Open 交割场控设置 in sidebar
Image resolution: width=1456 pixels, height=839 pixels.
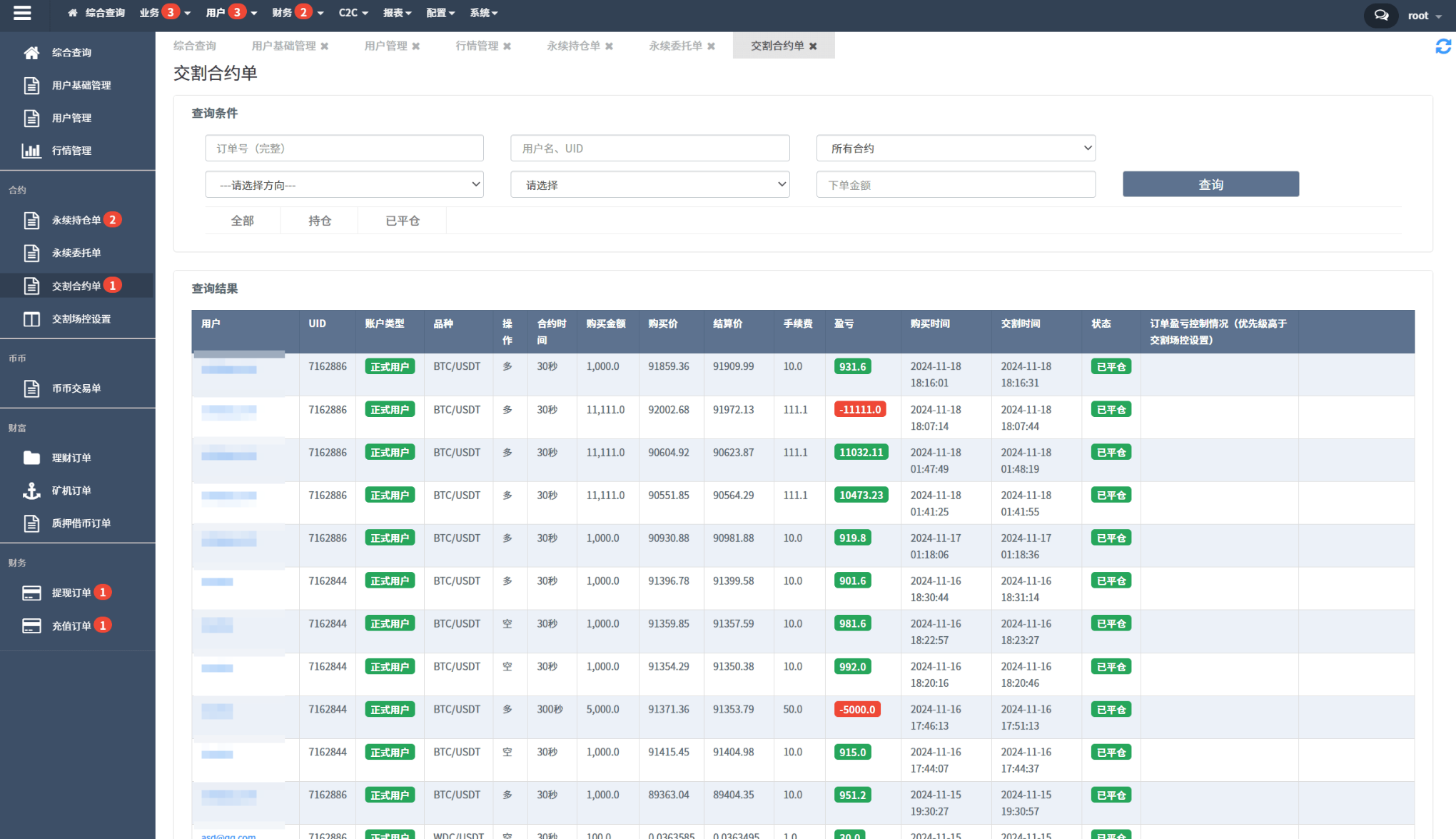click(81, 318)
